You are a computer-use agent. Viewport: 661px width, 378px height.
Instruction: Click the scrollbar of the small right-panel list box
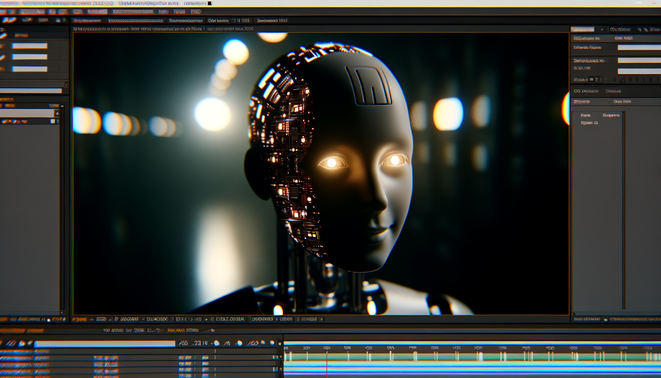click(x=623, y=211)
